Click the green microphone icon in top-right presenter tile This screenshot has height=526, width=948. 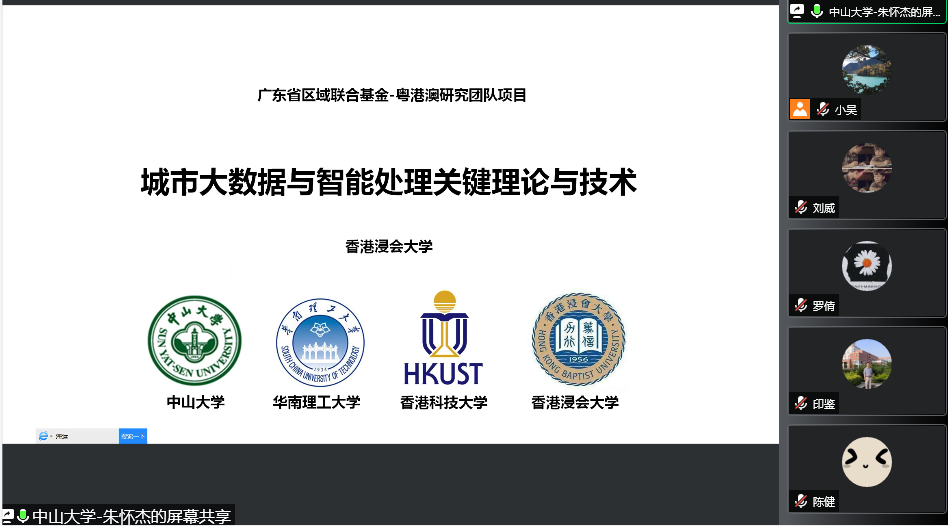(817, 11)
